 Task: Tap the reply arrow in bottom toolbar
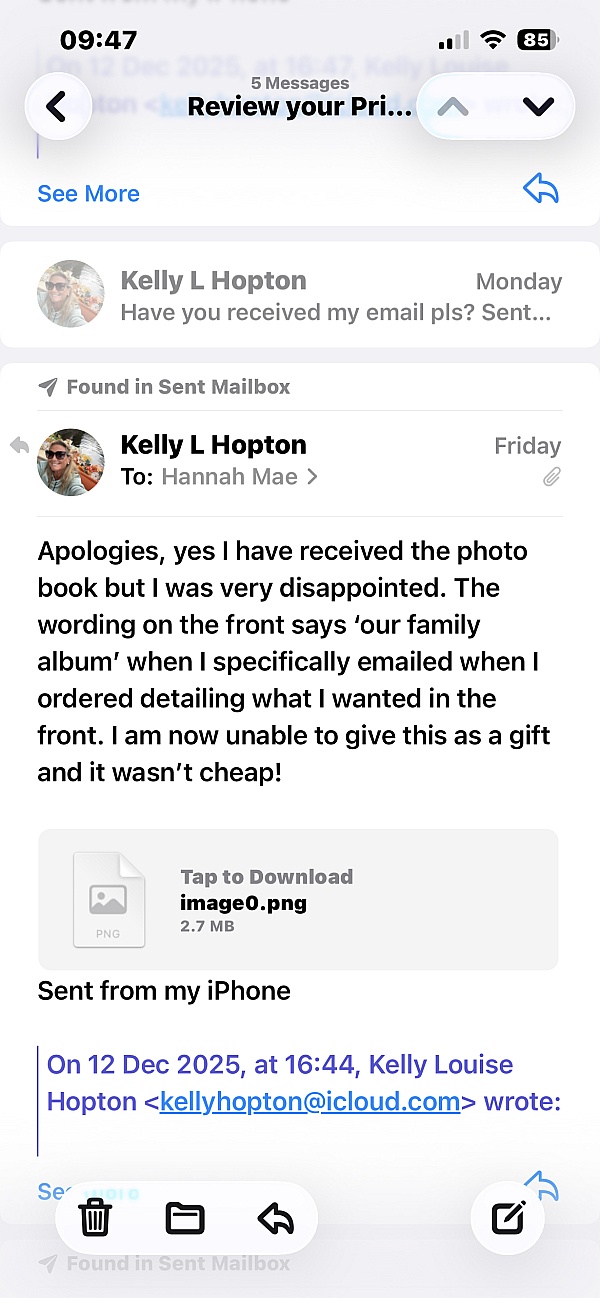(x=275, y=1218)
